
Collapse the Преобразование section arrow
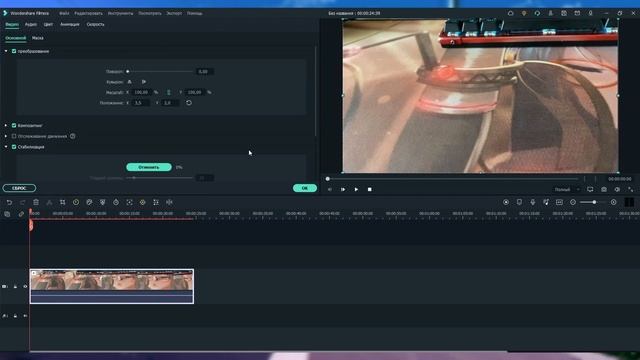pyautogui.click(x=6, y=51)
